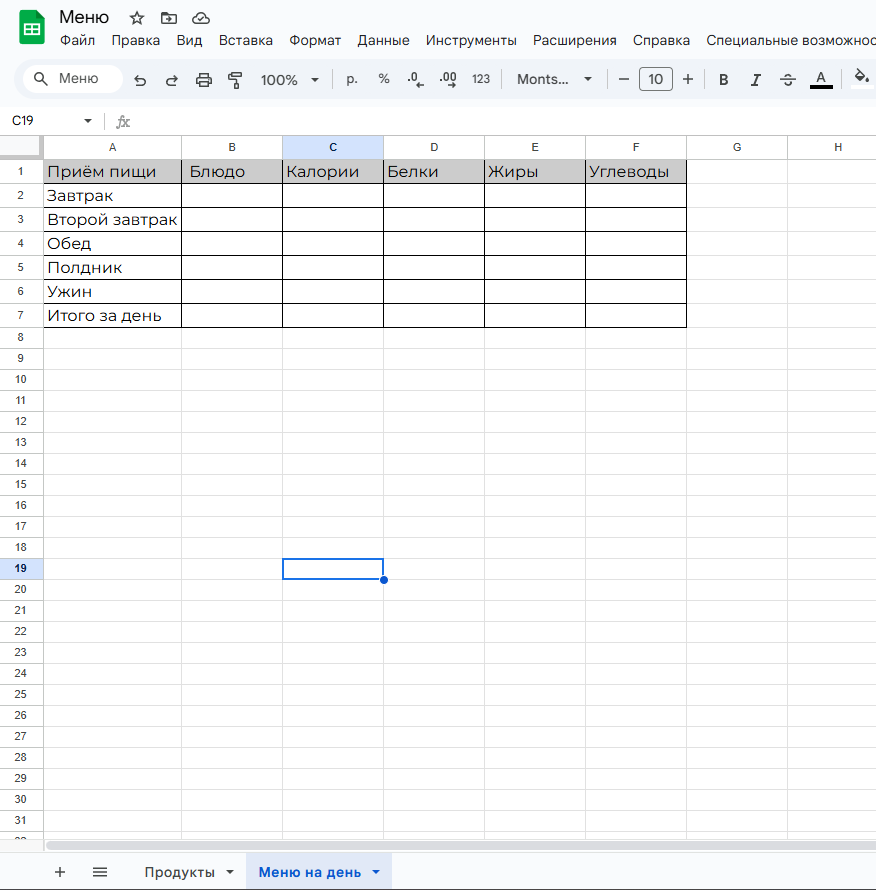876x890 pixels.
Task: Click the horizontal scrollbar
Action: coord(460,845)
